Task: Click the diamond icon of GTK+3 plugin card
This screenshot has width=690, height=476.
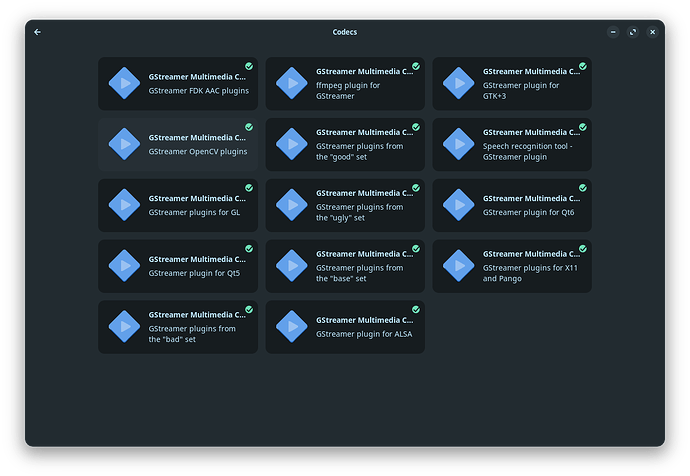Action: [x=459, y=83]
